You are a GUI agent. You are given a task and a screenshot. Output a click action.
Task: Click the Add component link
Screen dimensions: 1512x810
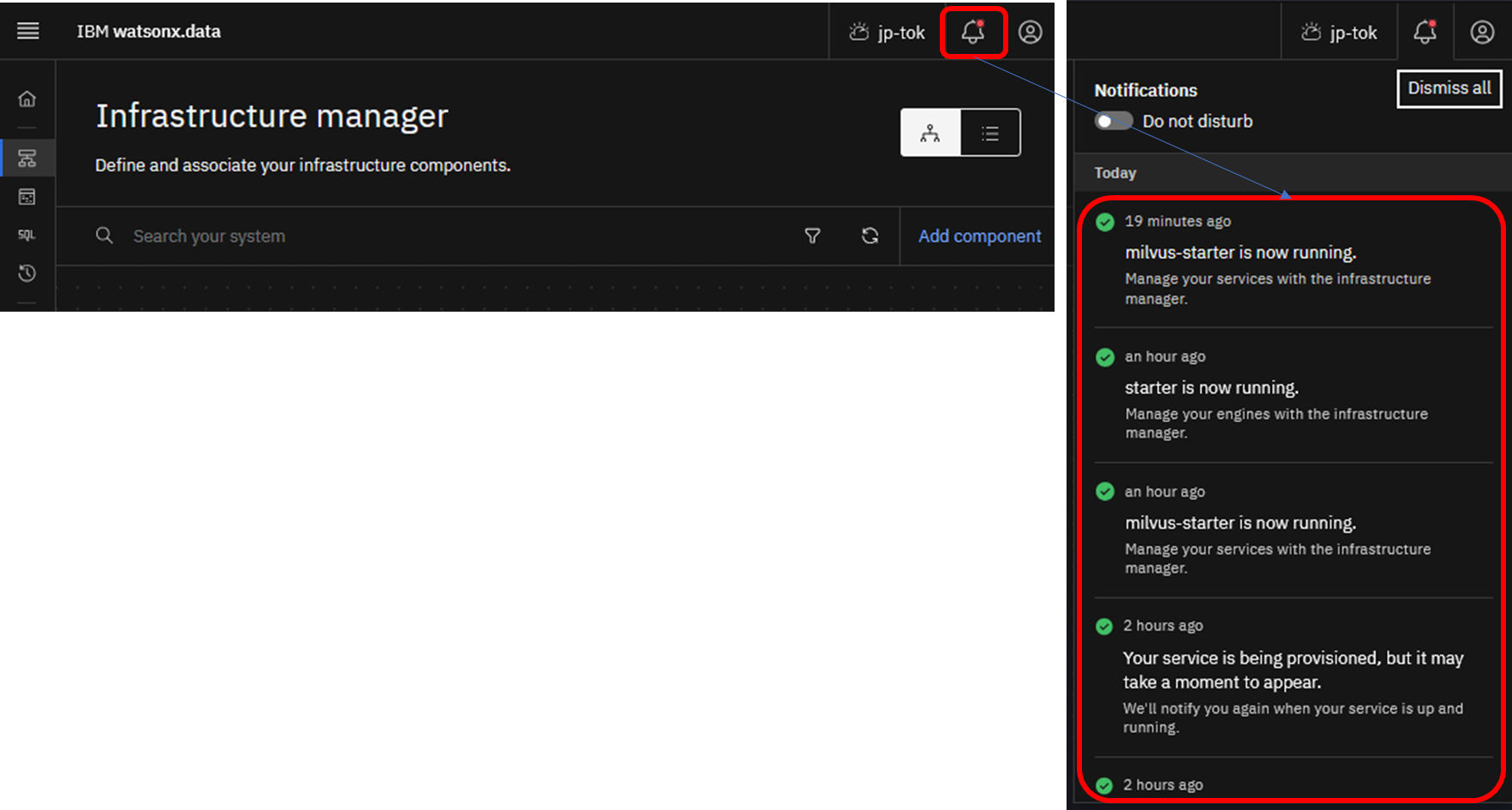click(979, 236)
